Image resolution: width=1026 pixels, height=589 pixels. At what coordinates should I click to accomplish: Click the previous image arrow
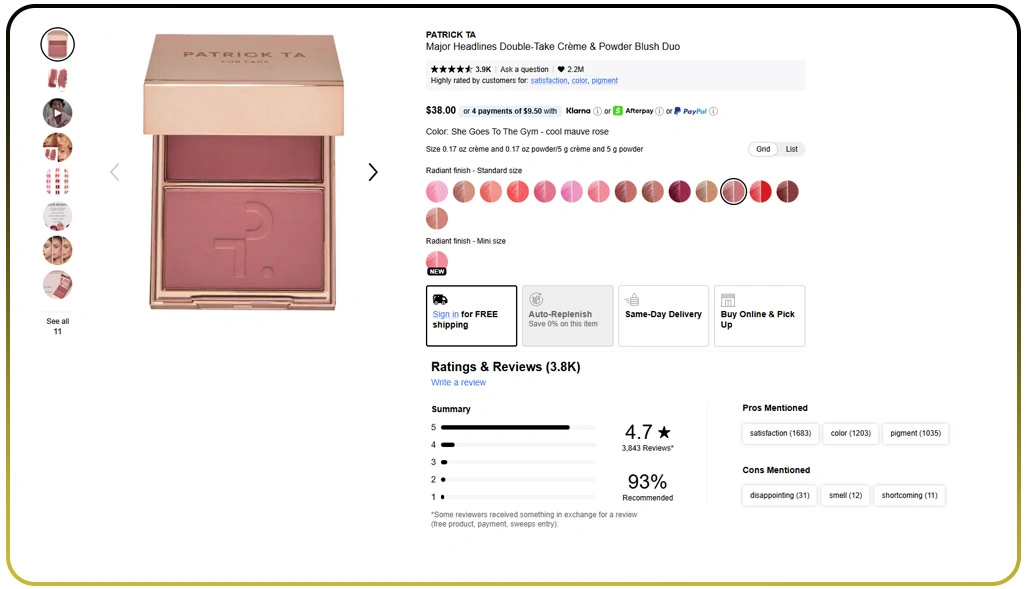[x=114, y=172]
